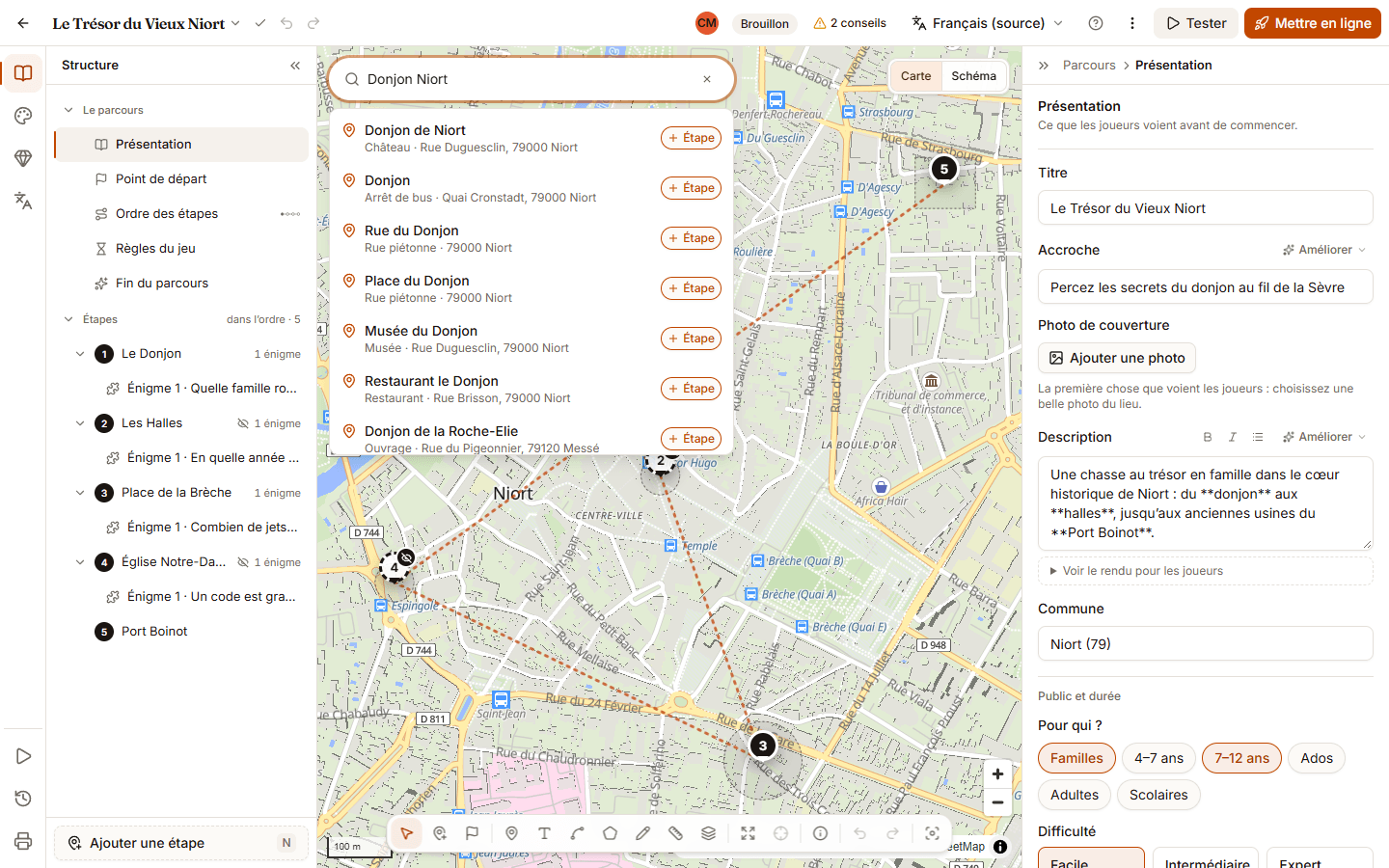Collapse the Le Donjon step
Screen dimensions: 1389x868
[x=80, y=354]
